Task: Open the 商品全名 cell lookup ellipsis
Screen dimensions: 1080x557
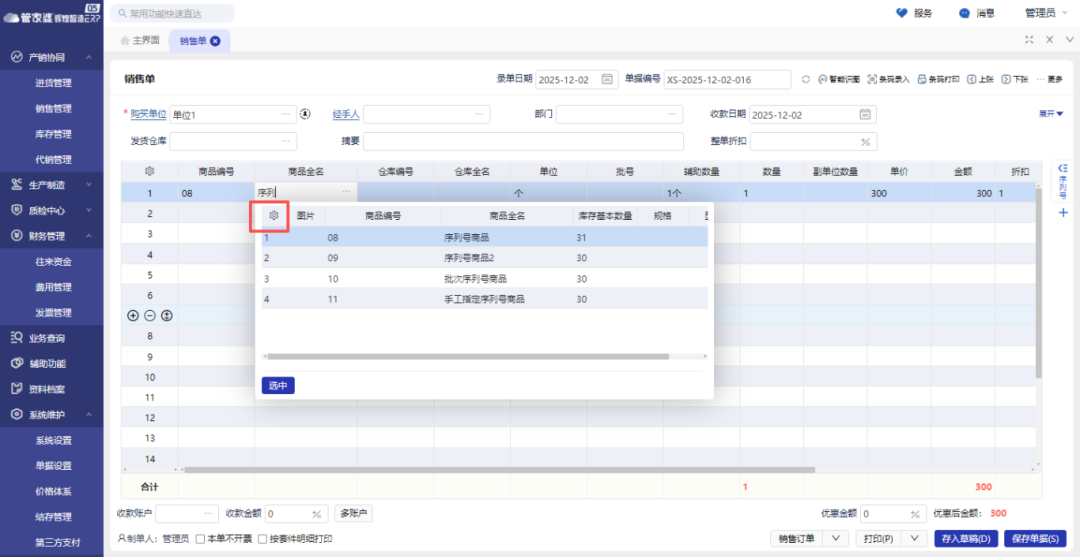Action: (346, 191)
